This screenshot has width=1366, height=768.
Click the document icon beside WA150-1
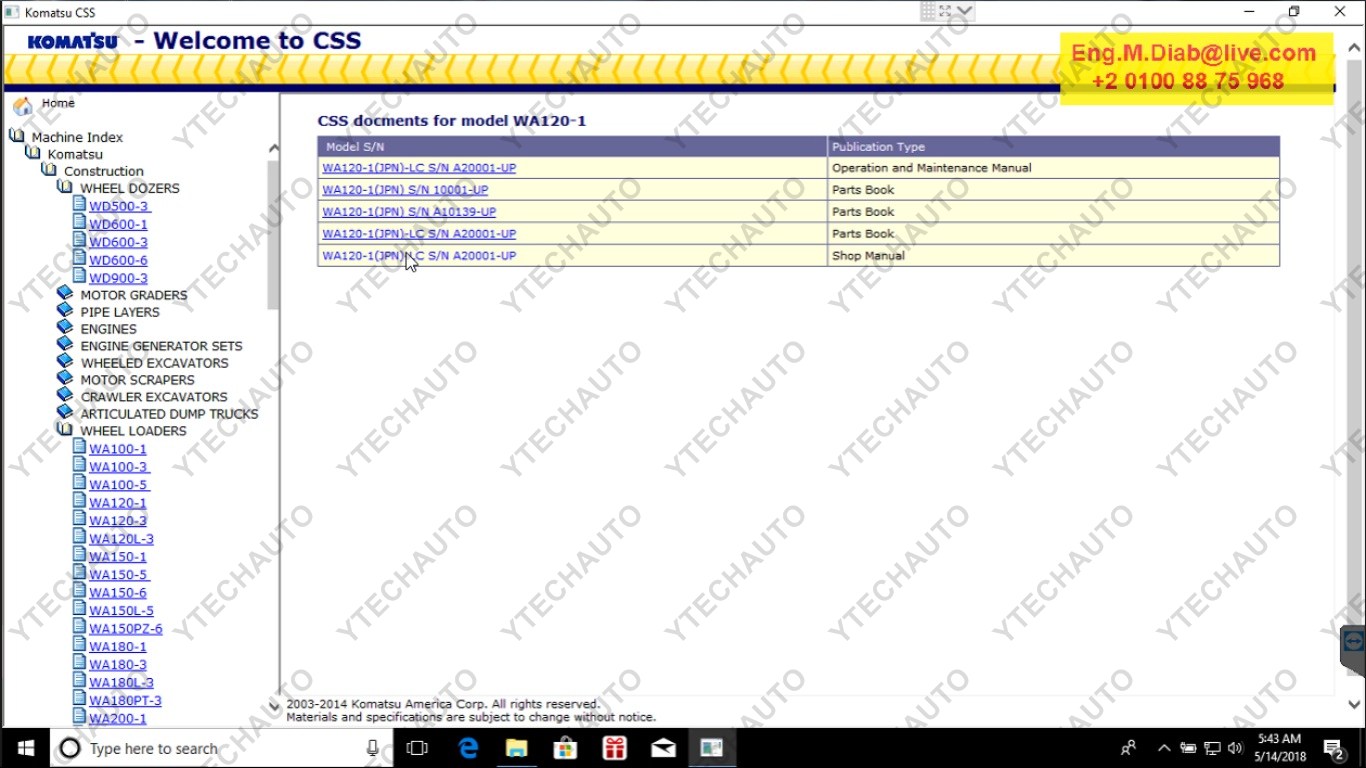80,555
